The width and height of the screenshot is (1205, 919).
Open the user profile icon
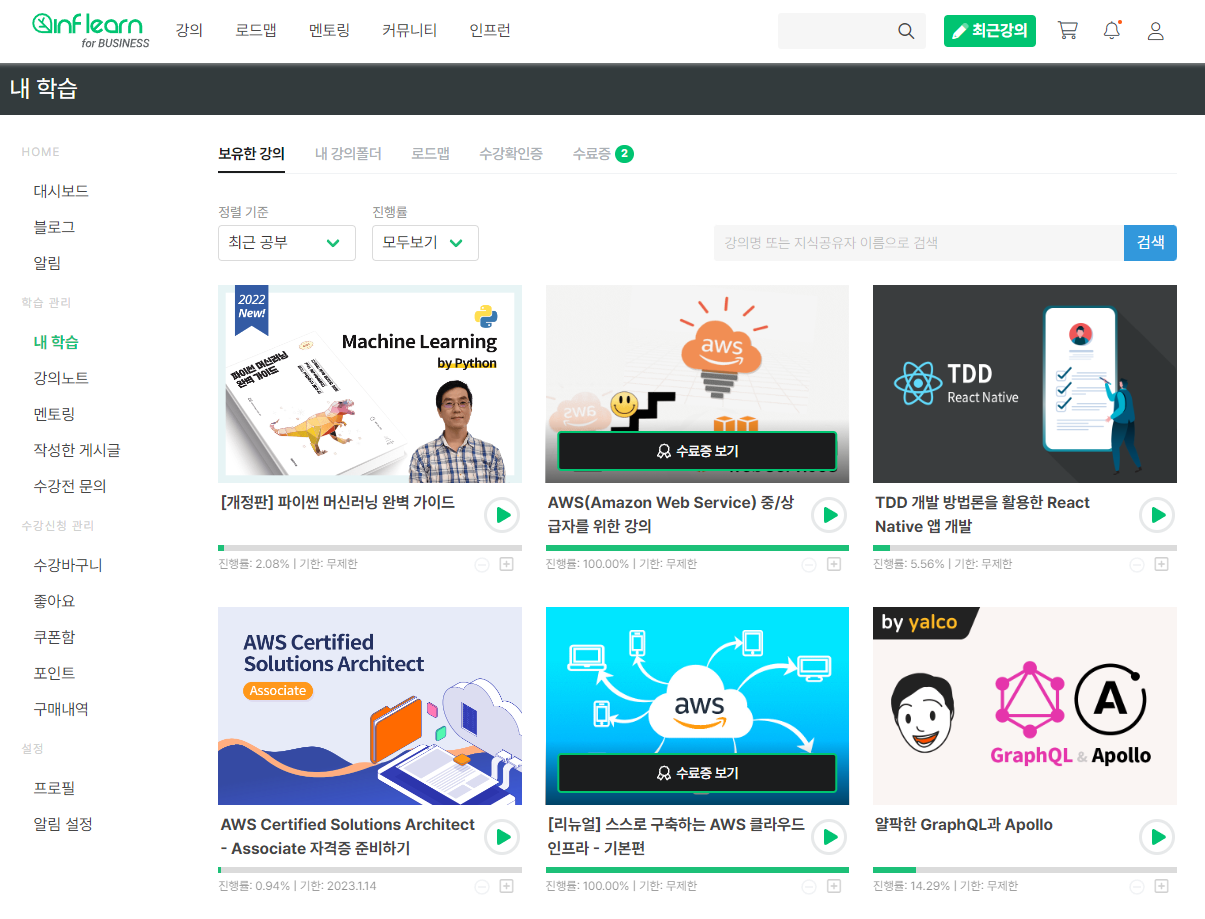pos(1155,31)
